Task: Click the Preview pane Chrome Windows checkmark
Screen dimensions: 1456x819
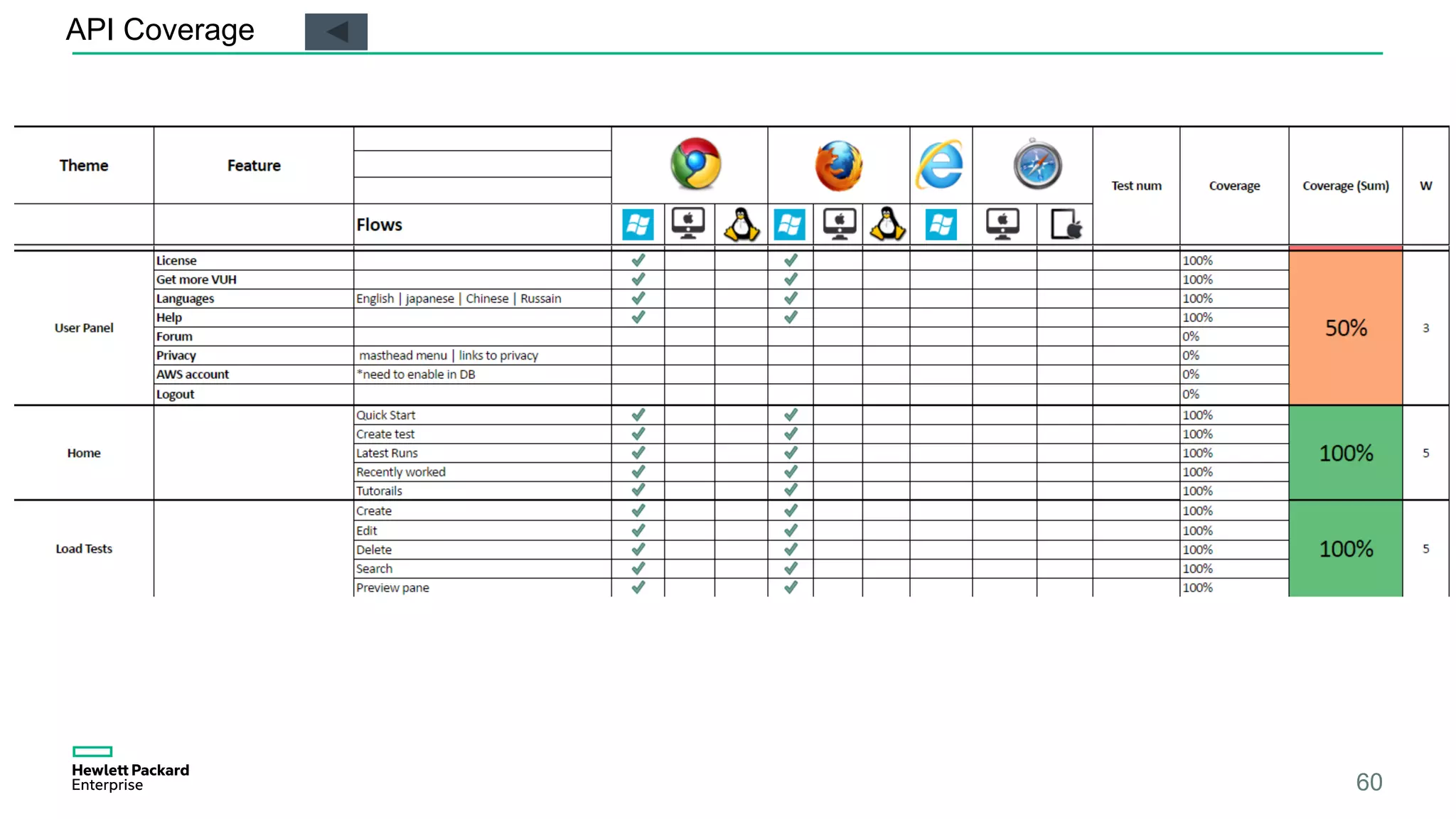Action: point(638,587)
